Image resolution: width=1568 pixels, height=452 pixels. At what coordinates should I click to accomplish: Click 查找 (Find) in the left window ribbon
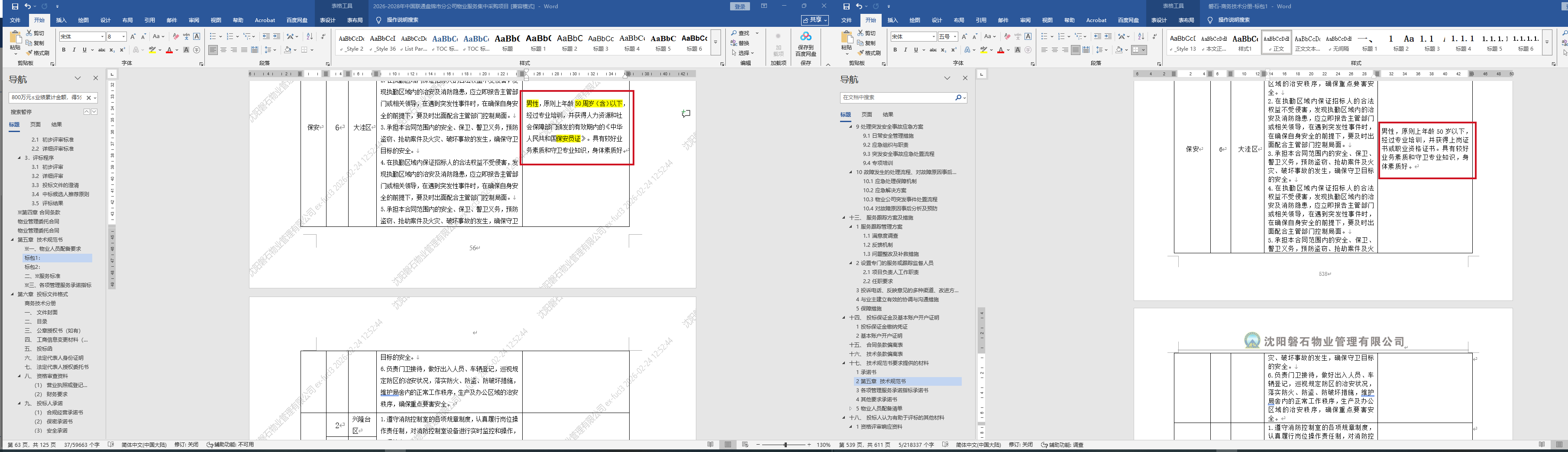(x=741, y=33)
